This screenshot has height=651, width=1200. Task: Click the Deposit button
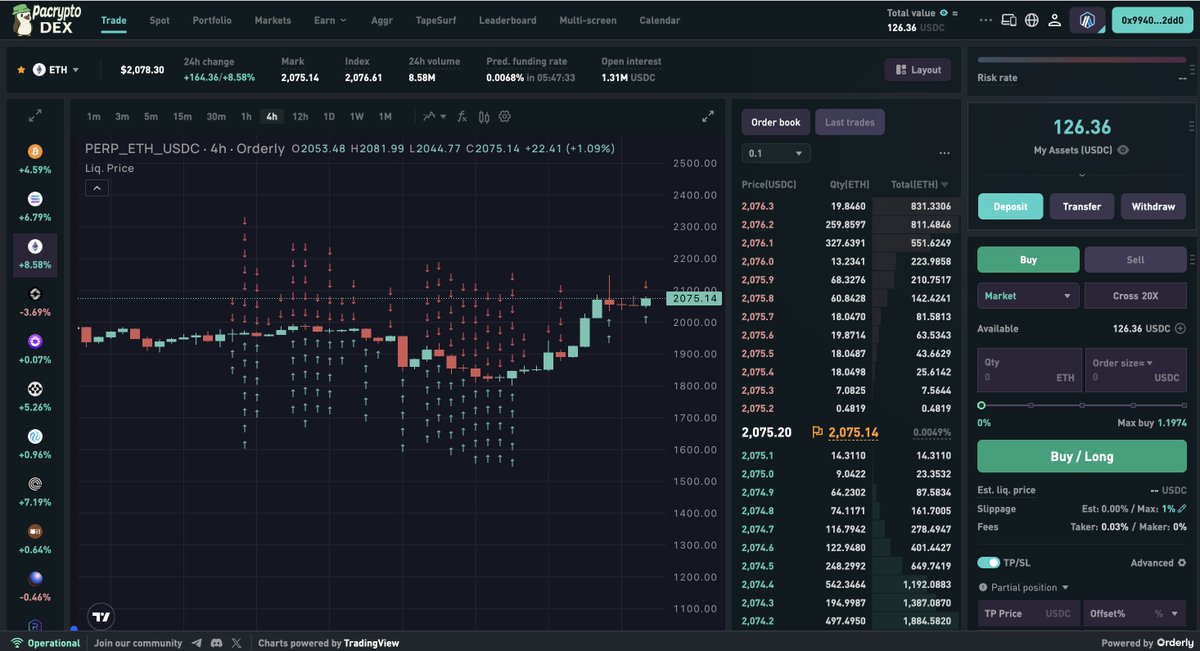pyautogui.click(x=1010, y=206)
